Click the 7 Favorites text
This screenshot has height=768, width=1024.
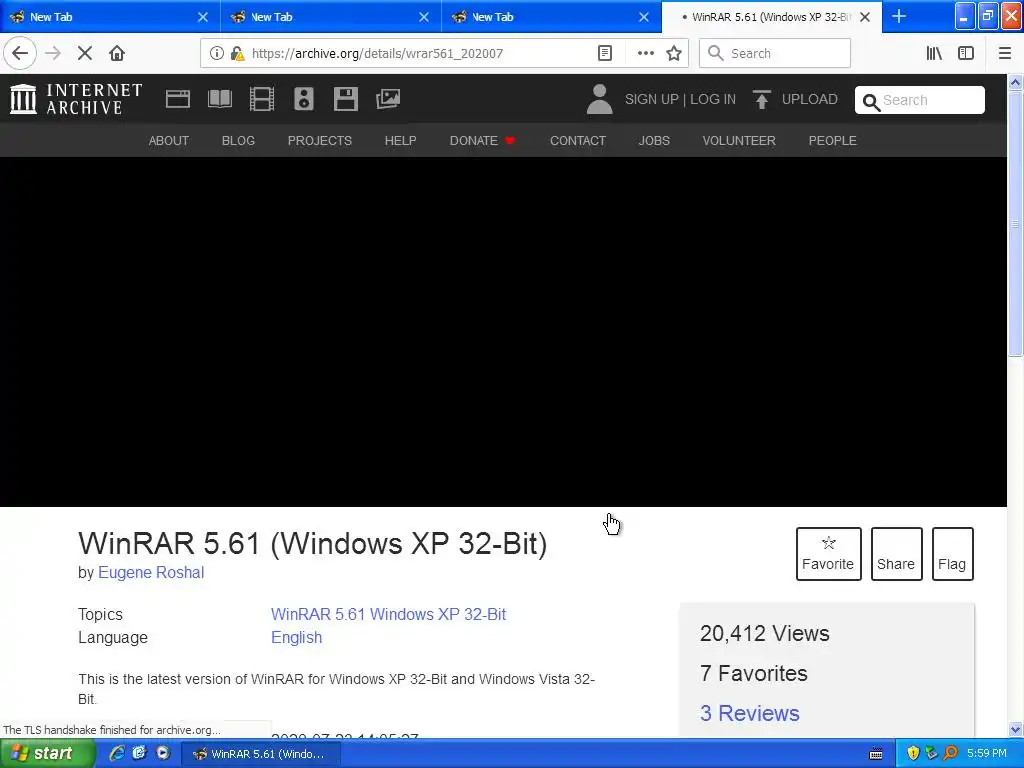click(754, 673)
